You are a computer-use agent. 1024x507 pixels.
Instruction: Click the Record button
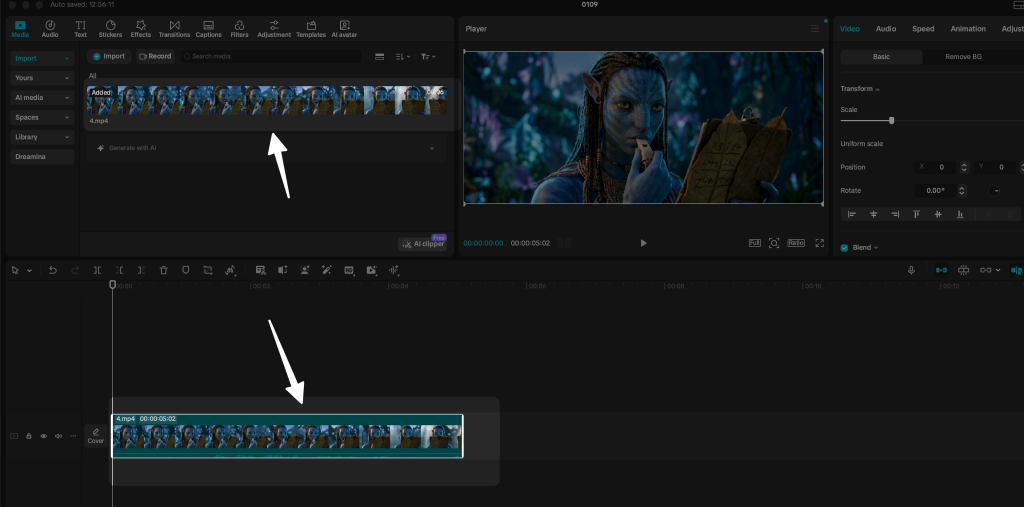tap(155, 56)
